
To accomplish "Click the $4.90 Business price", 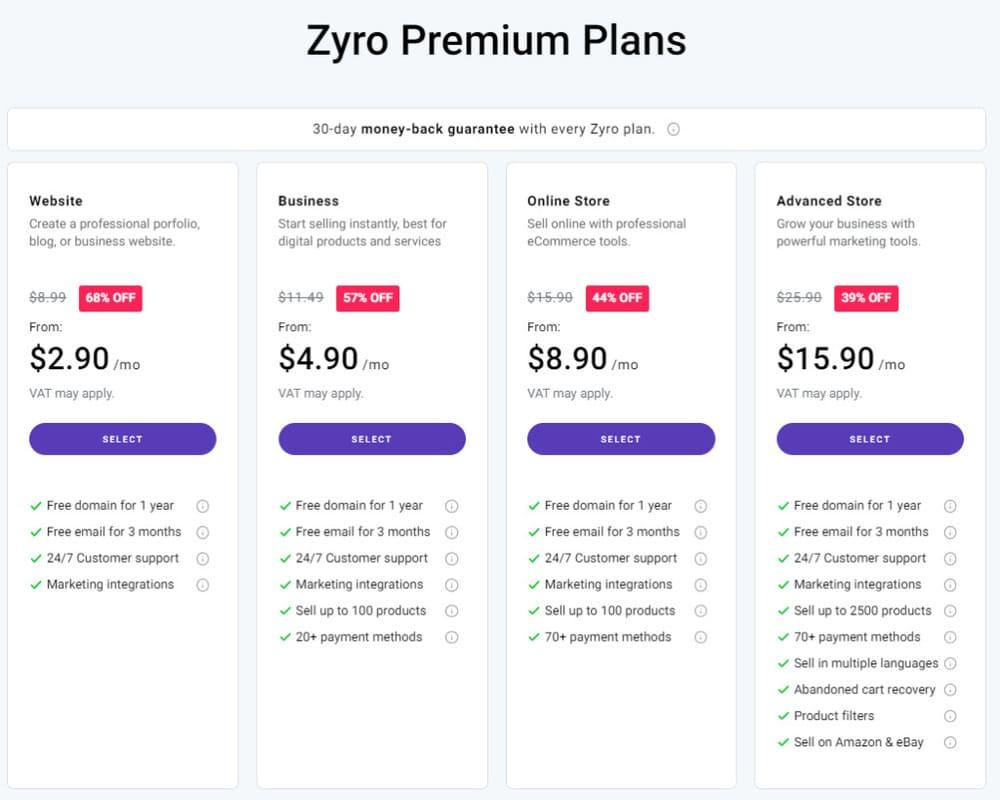I will point(318,359).
